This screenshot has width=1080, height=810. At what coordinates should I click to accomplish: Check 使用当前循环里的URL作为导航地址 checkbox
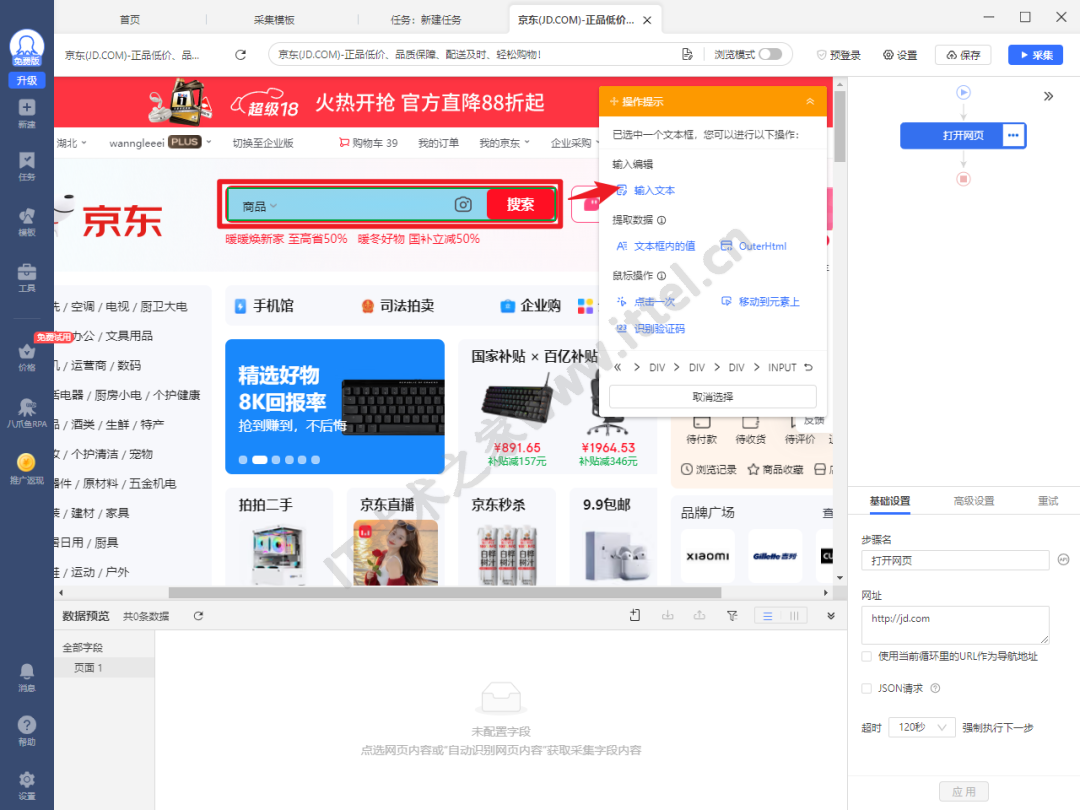pos(867,657)
